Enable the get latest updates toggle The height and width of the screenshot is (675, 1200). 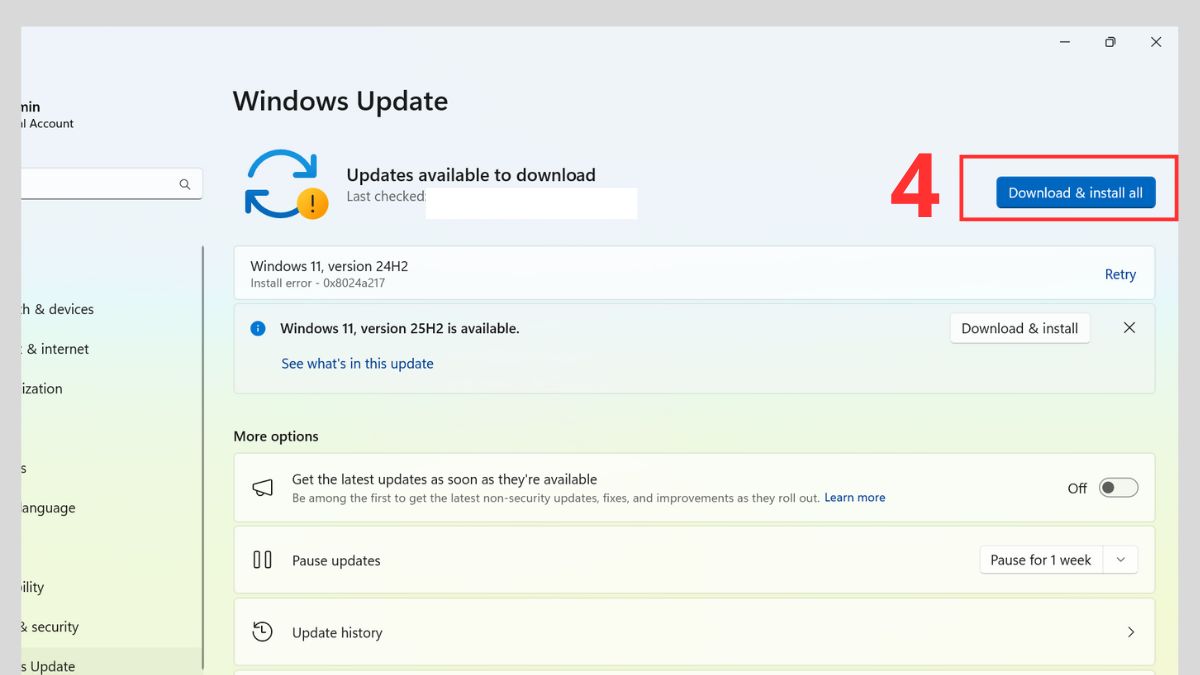pyautogui.click(x=1118, y=487)
